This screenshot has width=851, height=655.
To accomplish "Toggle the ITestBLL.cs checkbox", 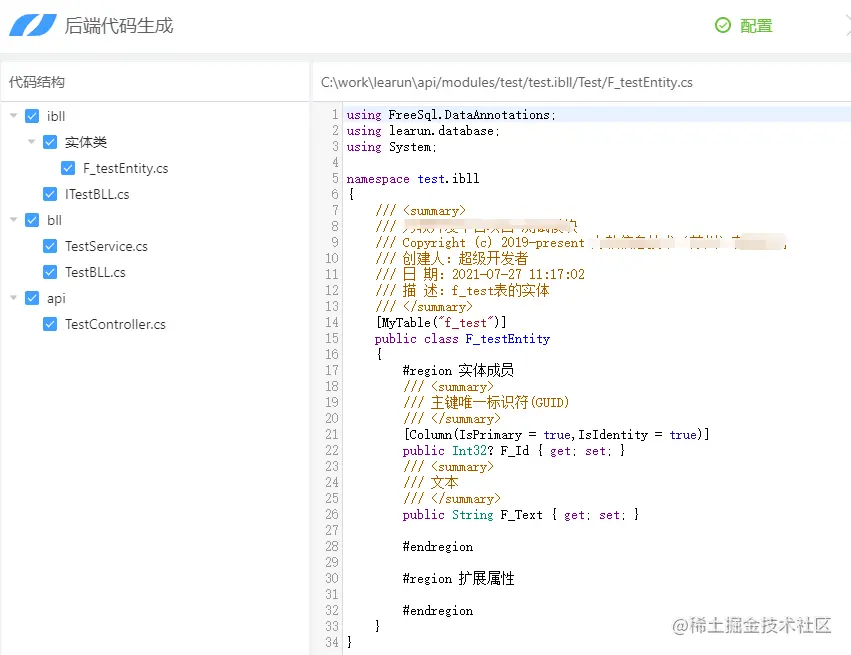I will coord(50,194).
